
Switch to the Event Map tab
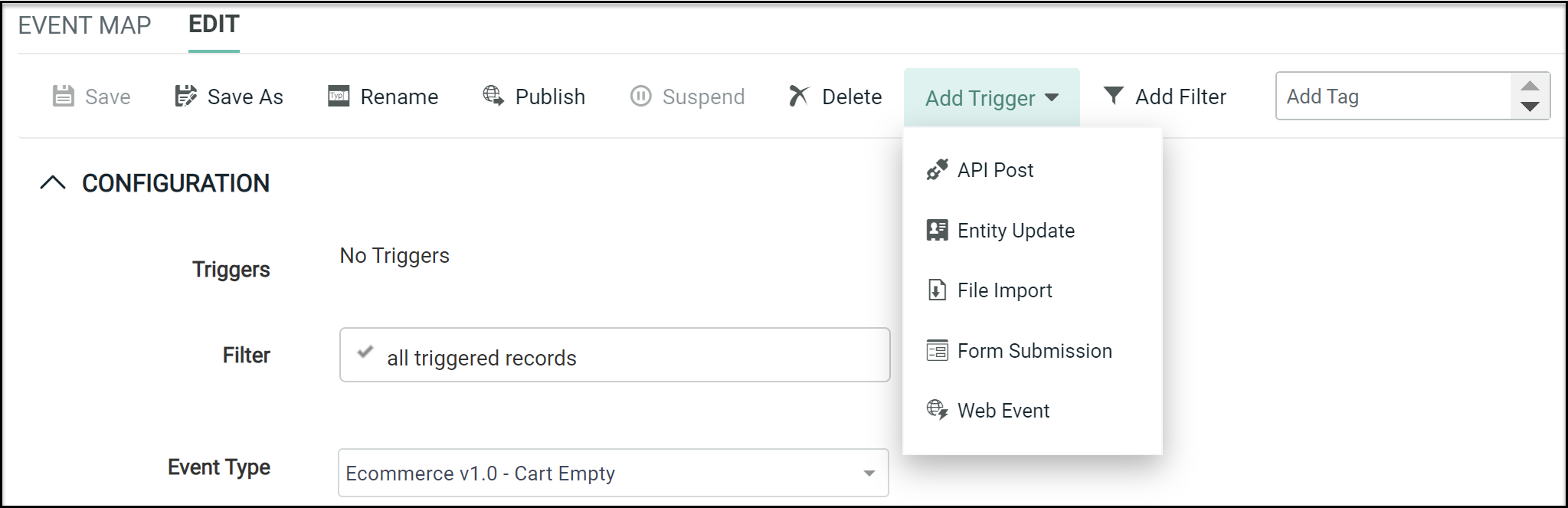84,25
